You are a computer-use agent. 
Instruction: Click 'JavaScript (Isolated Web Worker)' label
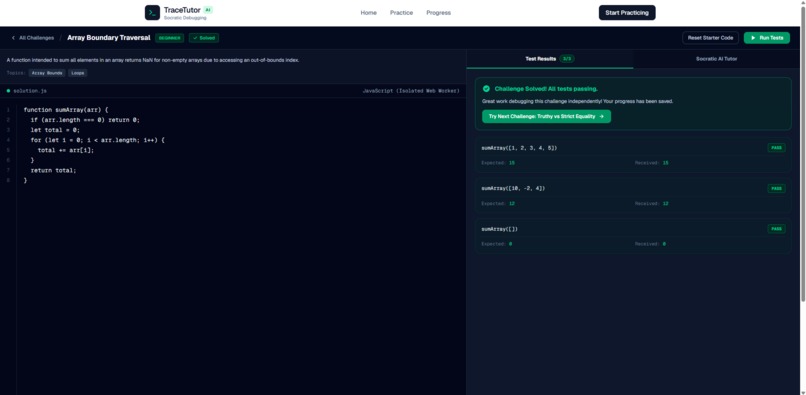pyautogui.click(x=411, y=91)
